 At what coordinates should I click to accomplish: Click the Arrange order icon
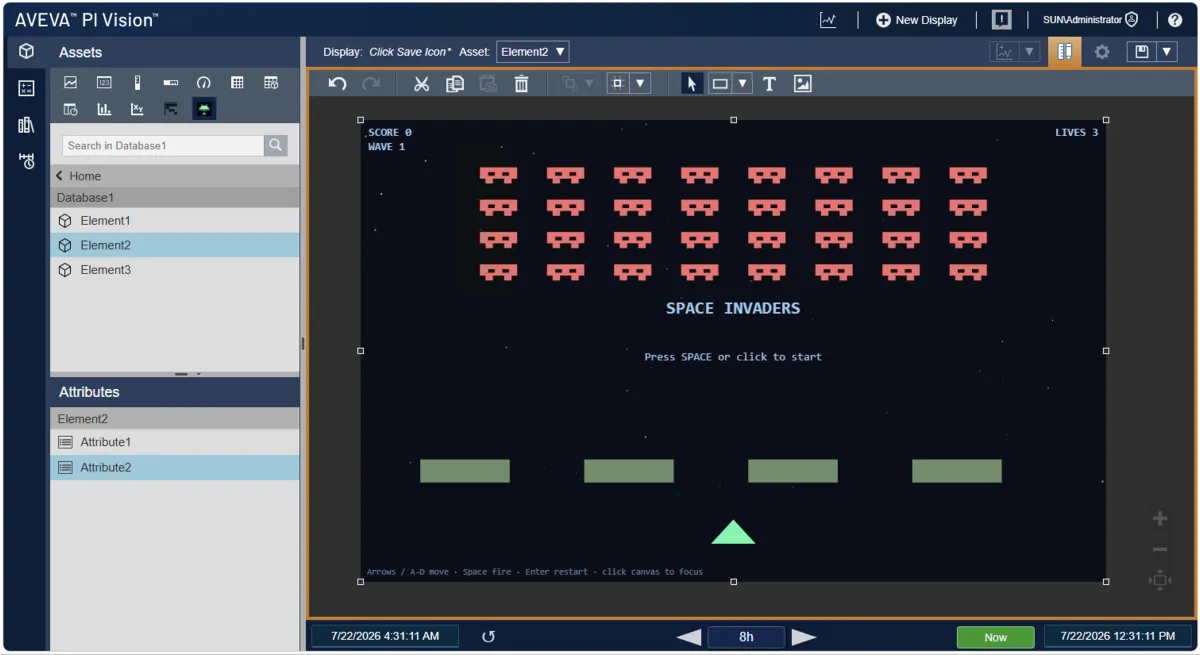[570, 84]
